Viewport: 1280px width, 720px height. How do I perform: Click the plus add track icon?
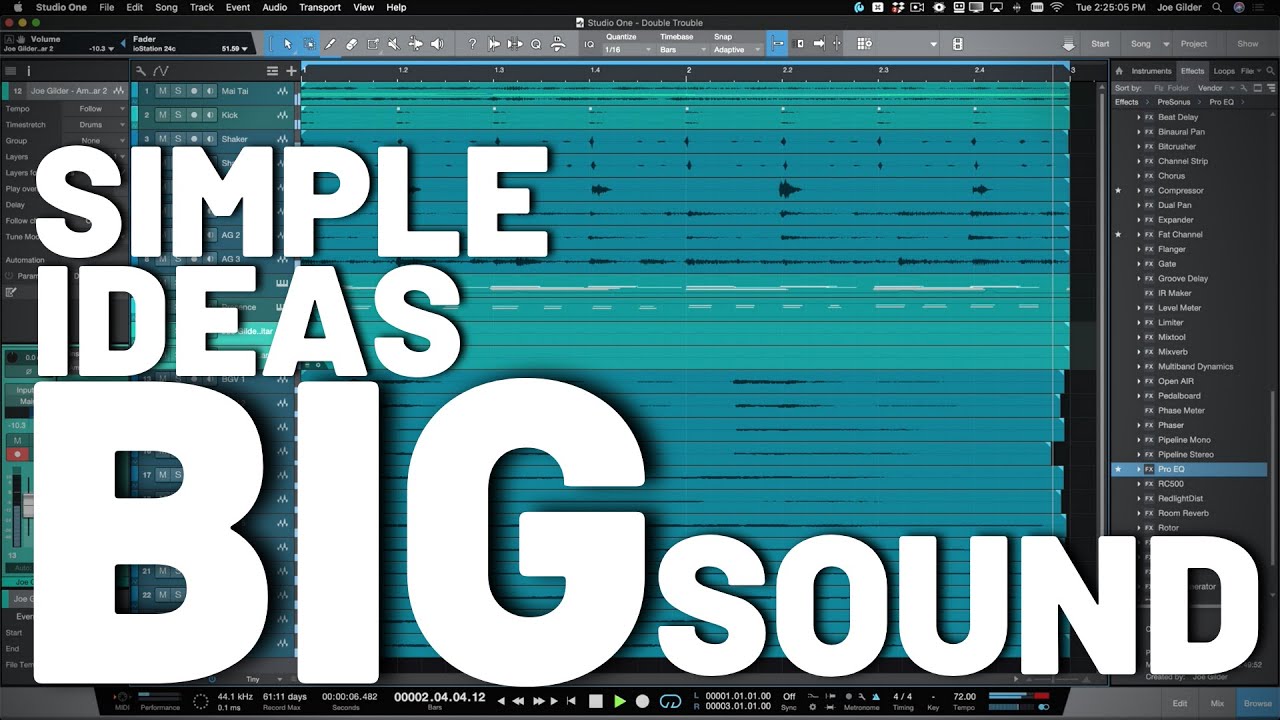pos(291,71)
